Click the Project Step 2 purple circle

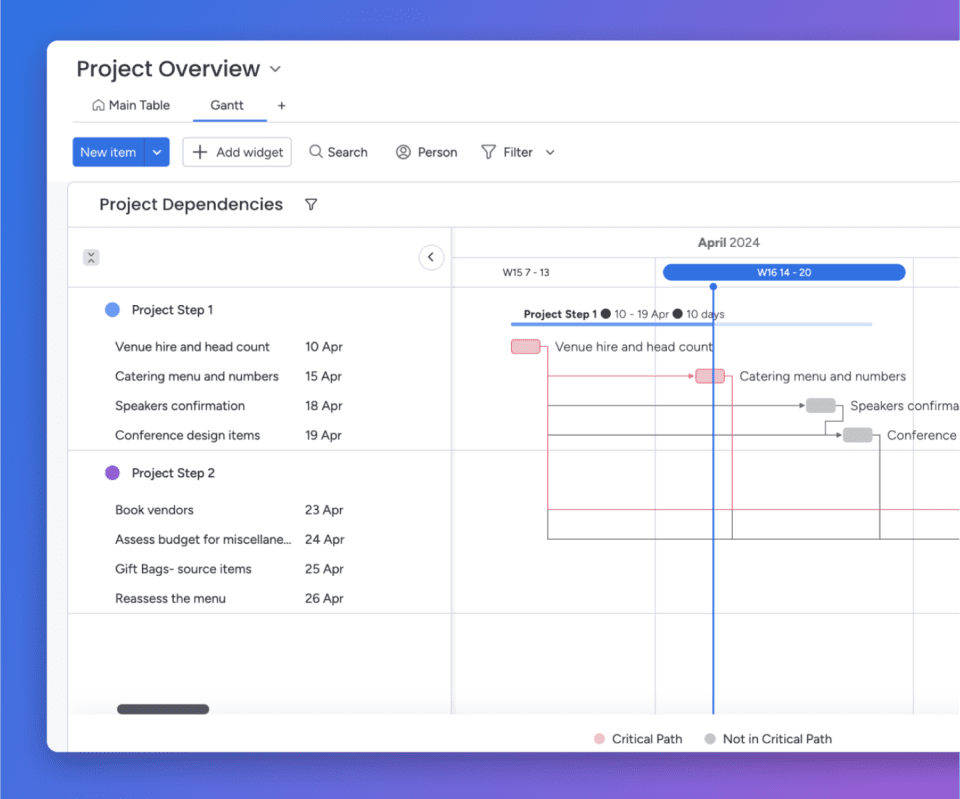(112, 473)
